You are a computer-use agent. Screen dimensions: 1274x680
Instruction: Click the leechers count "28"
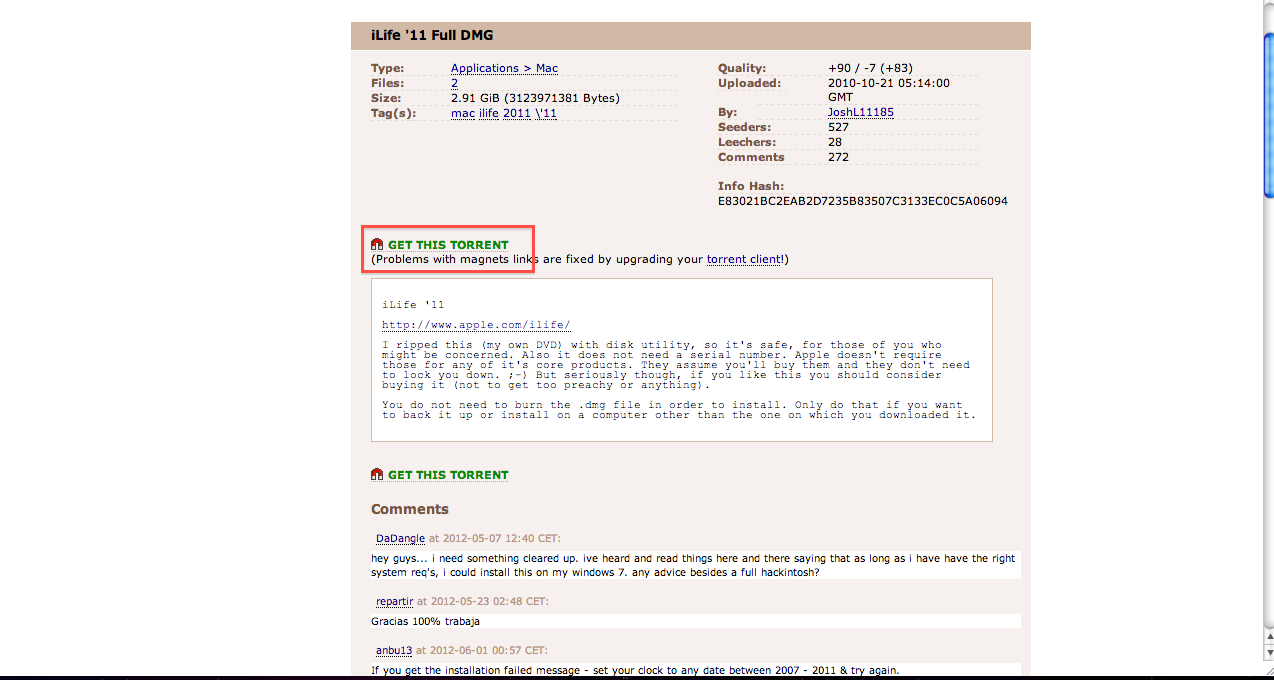click(835, 142)
